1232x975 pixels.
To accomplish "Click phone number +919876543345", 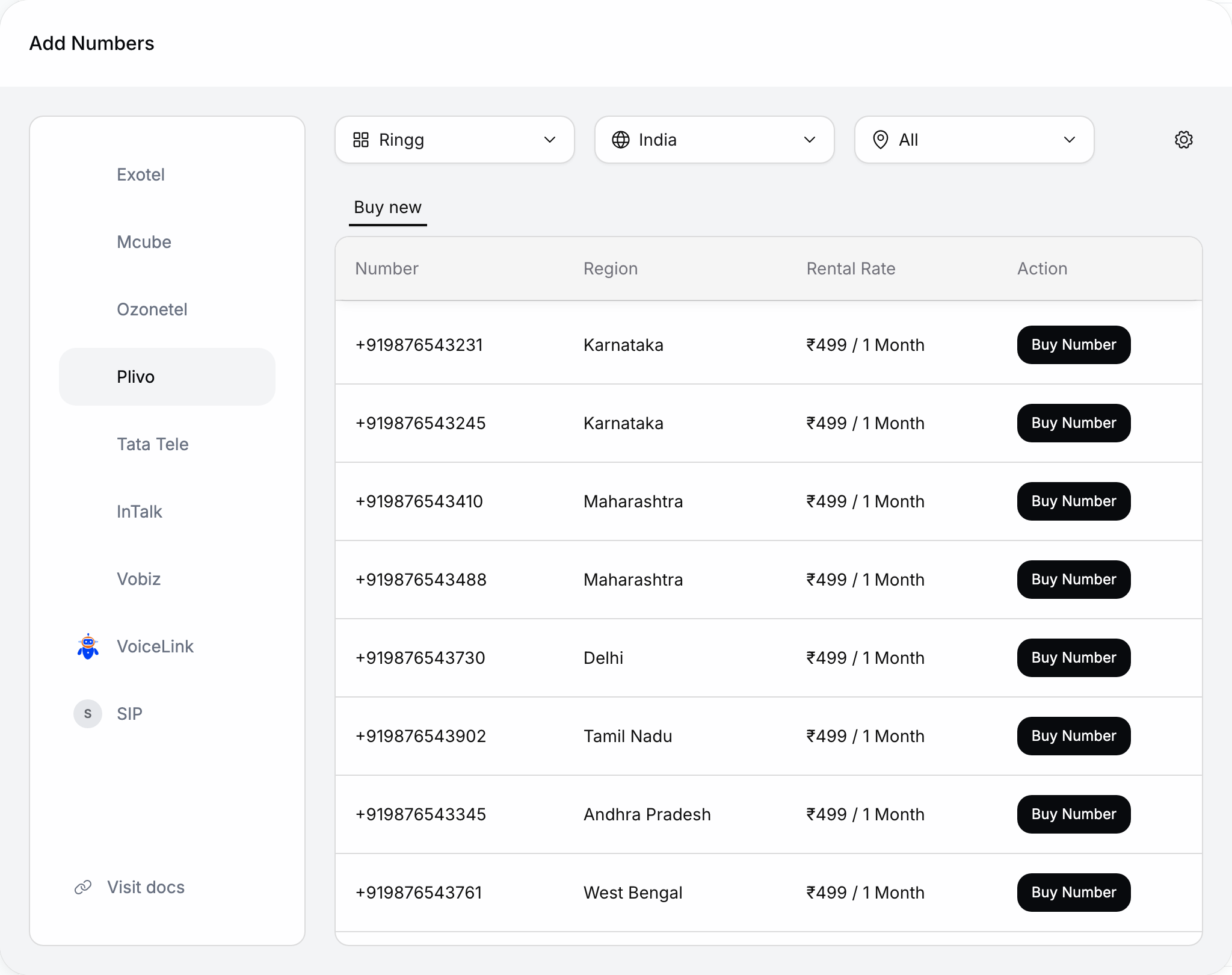I will click(420, 814).
